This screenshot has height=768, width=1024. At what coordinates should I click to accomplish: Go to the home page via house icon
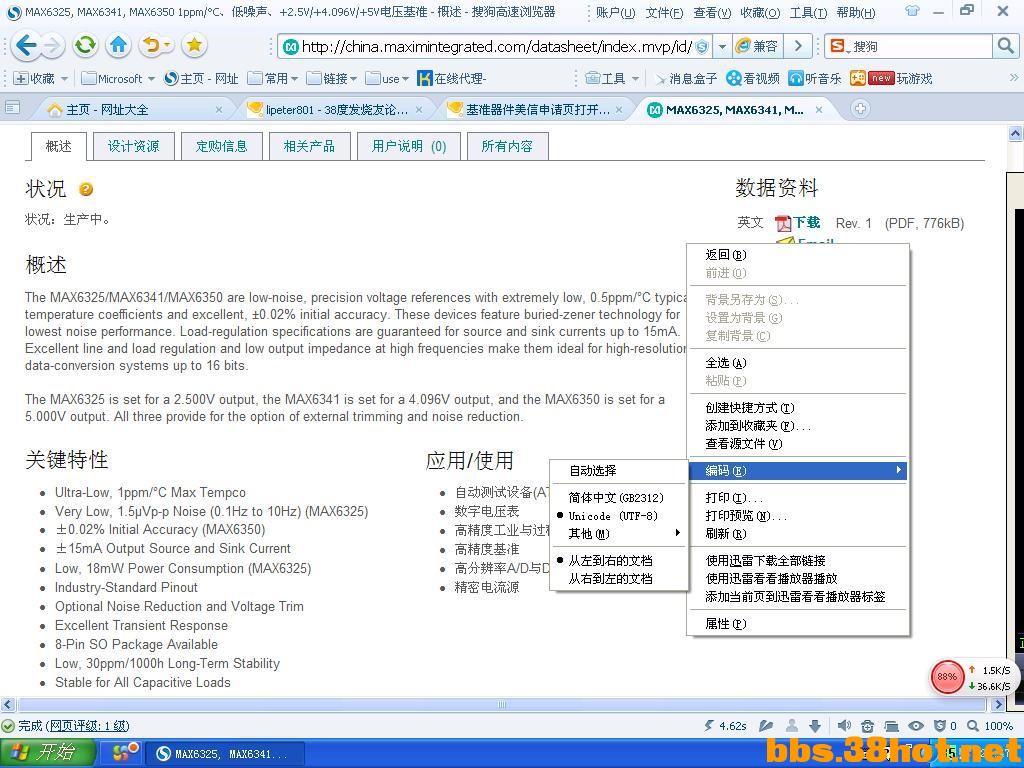pyautogui.click(x=118, y=45)
